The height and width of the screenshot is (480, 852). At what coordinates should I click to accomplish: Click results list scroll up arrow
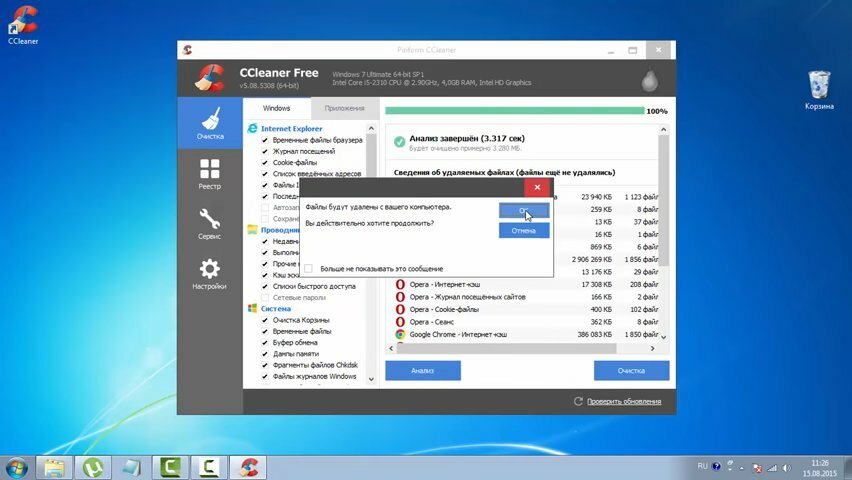pos(663,129)
